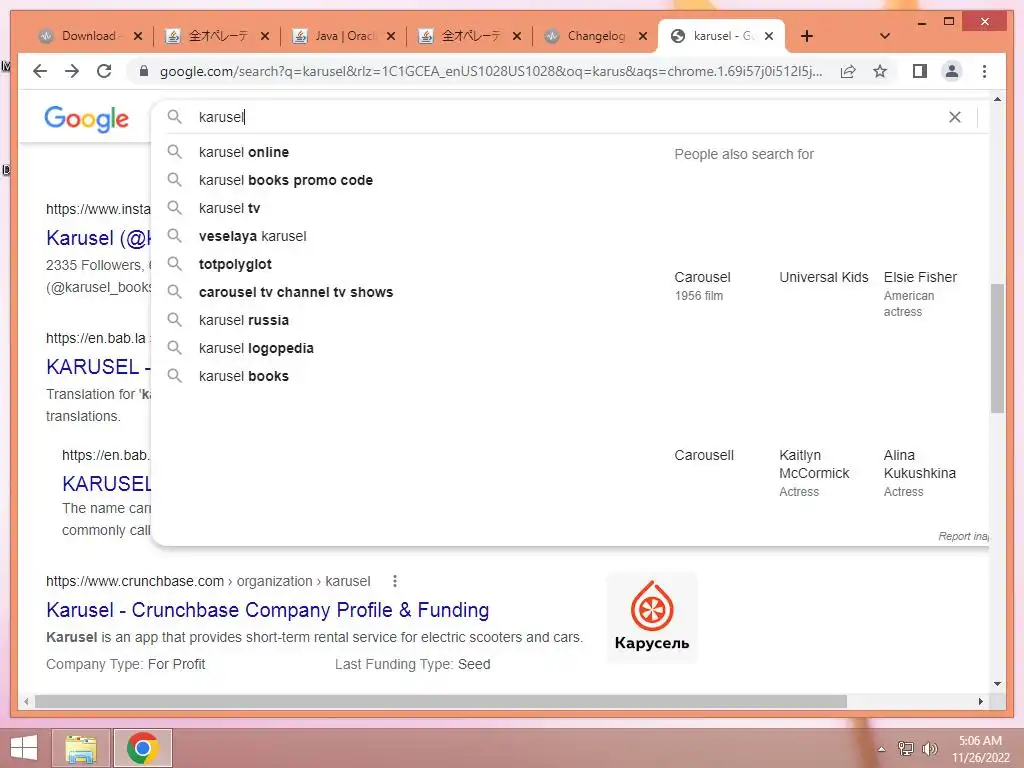Click magnifier icon beside karusel online

coord(174,152)
